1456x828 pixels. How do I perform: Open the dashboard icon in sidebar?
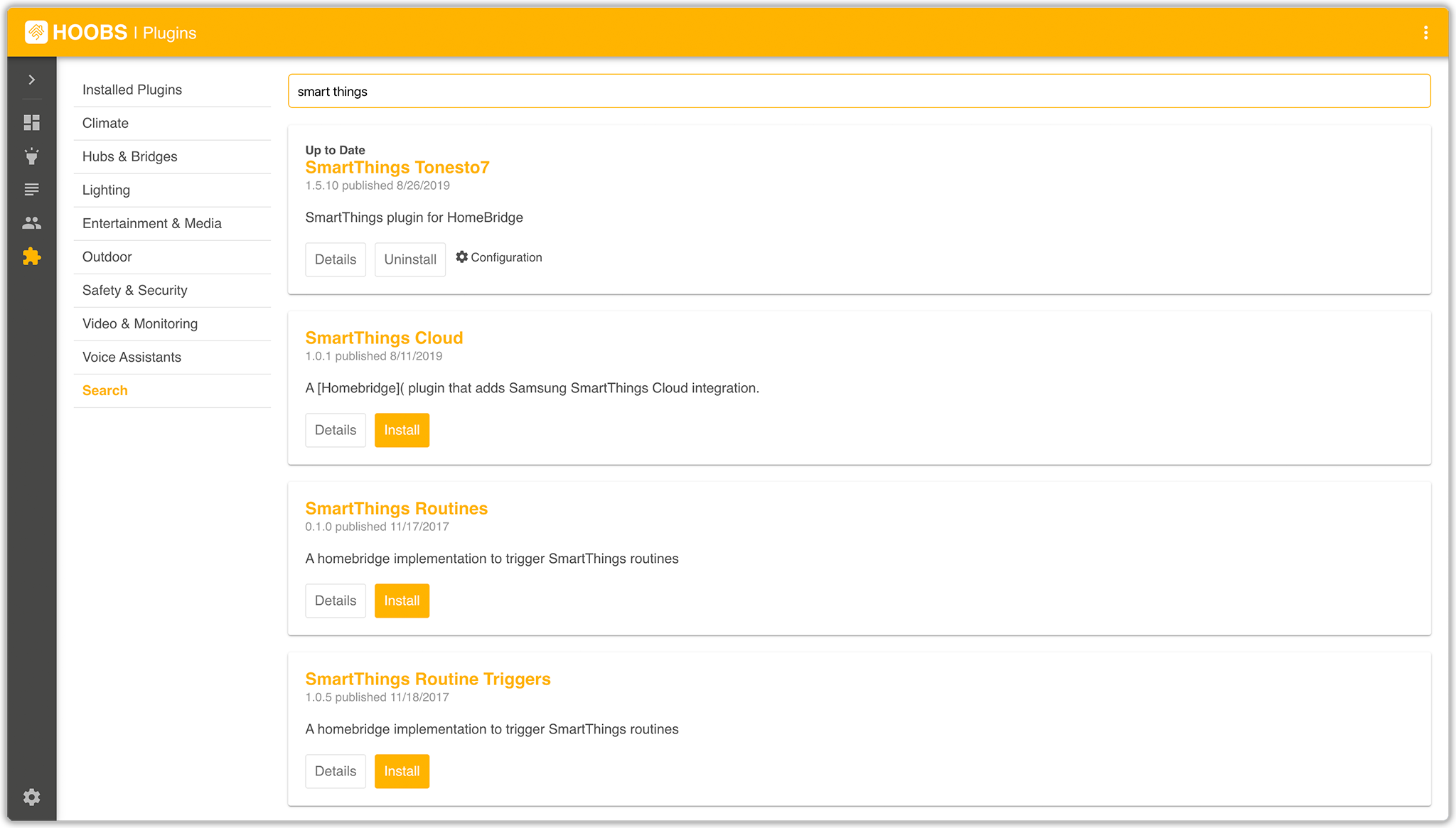pyautogui.click(x=31, y=123)
